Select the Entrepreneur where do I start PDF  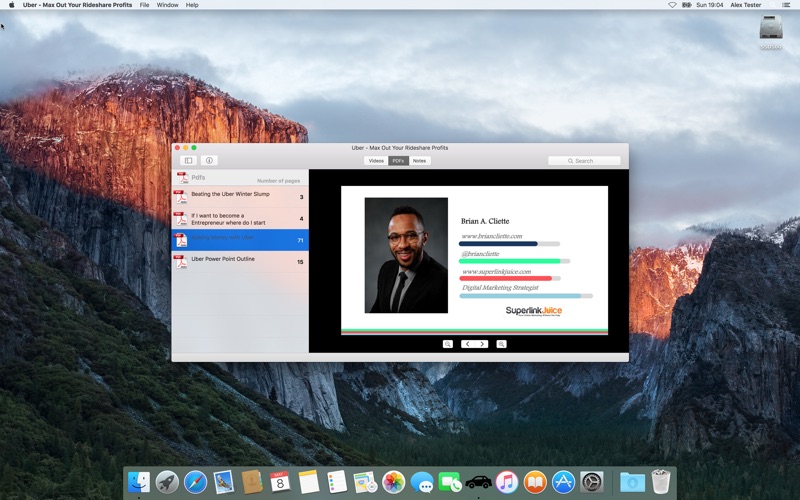pos(240,218)
